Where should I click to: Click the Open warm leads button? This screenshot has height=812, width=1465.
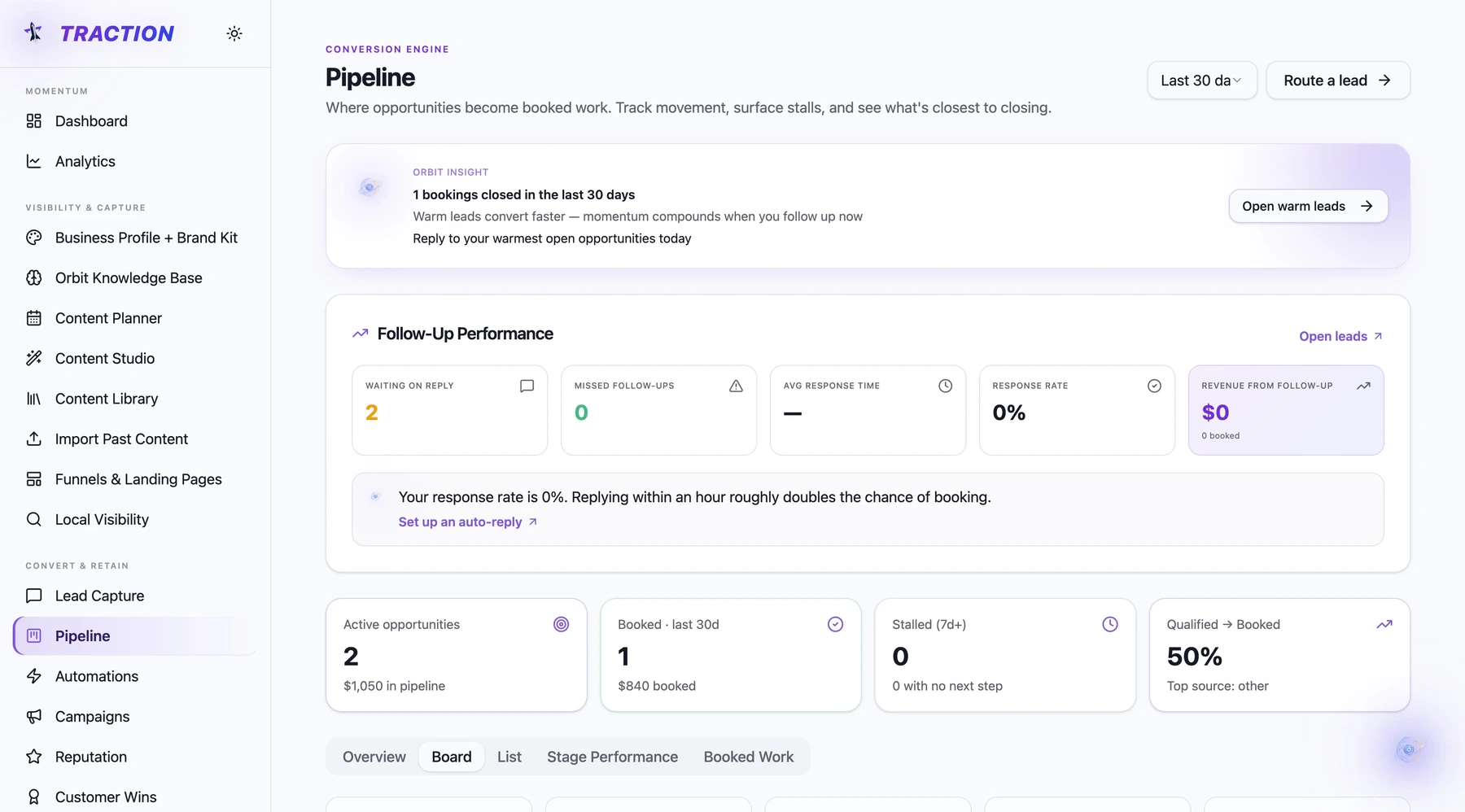click(1308, 206)
